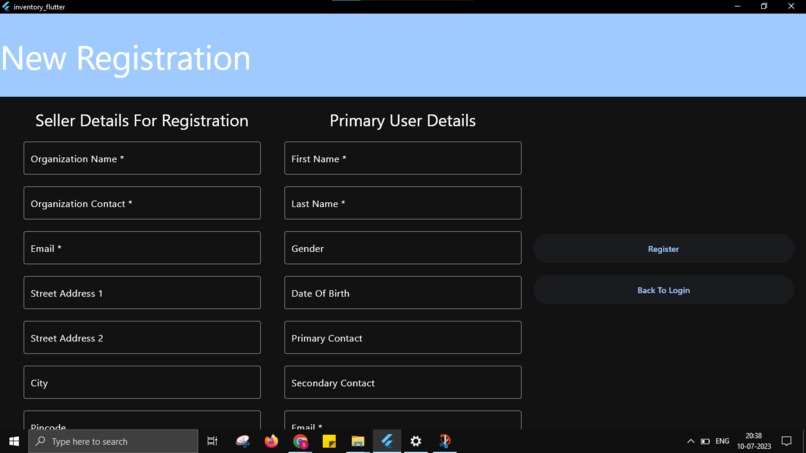Screen dimensions: 806x453
Task: Select the Flutter app taskbar icon
Action: tap(387, 441)
